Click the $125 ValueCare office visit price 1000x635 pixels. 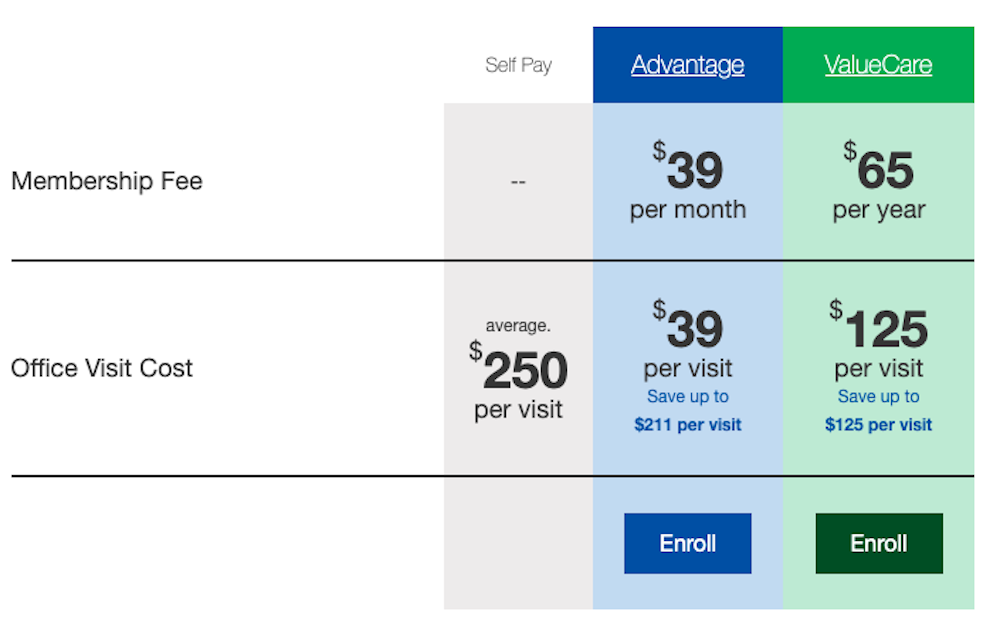coord(879,327)
